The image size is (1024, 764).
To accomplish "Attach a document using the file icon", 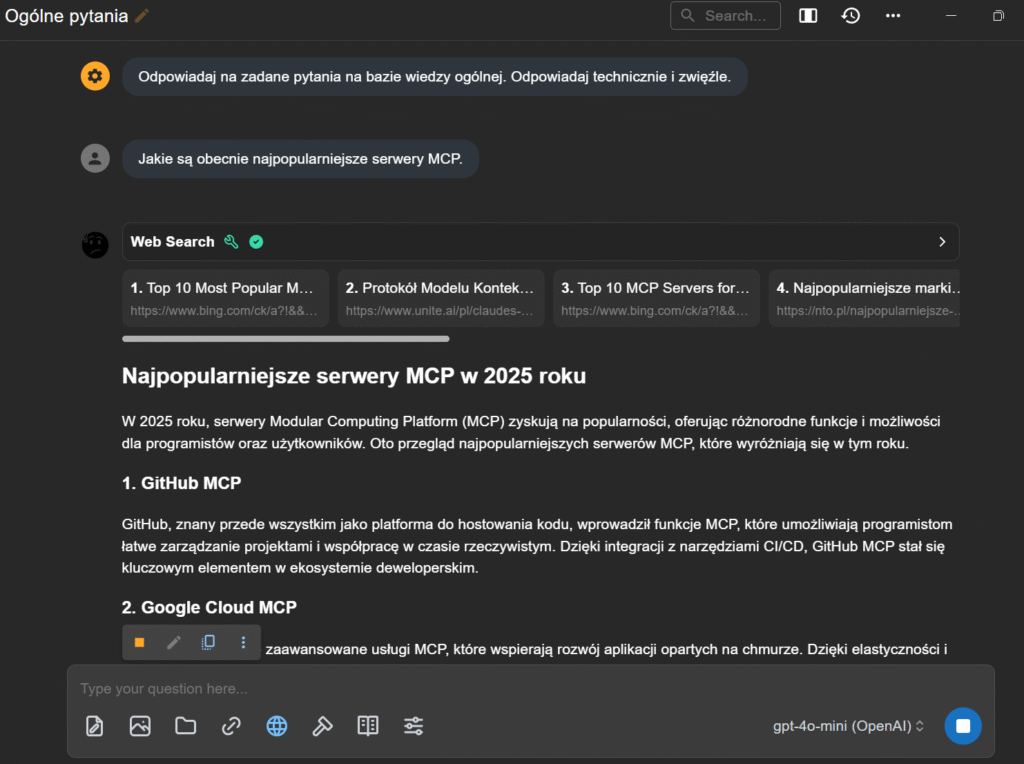I will 95,726.
